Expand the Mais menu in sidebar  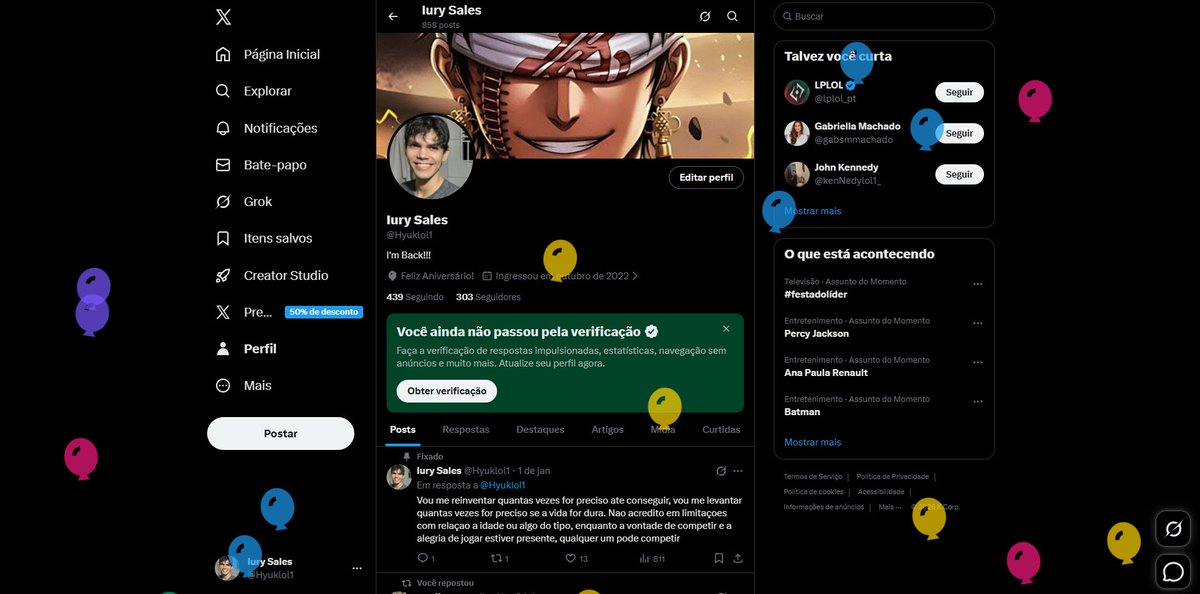244,386
